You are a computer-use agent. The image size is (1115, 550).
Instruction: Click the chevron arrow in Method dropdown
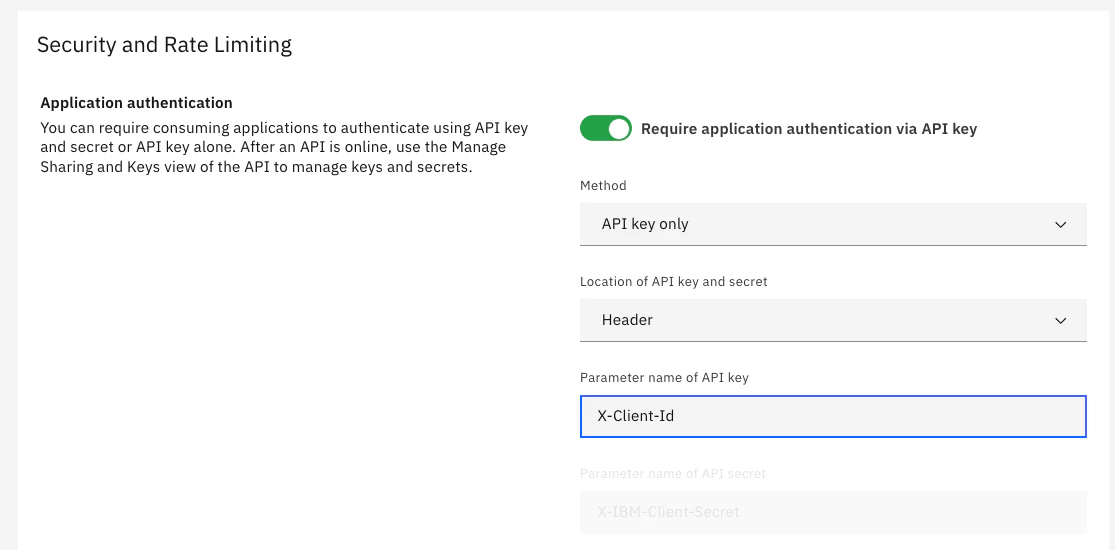tap(1060, 225)
